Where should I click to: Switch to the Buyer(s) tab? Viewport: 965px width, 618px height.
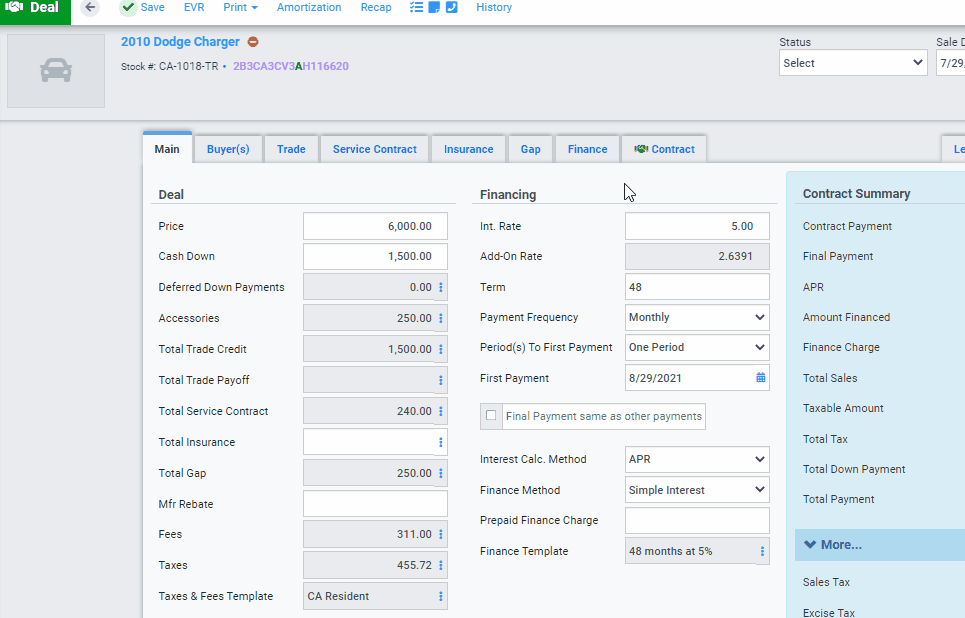228,148
